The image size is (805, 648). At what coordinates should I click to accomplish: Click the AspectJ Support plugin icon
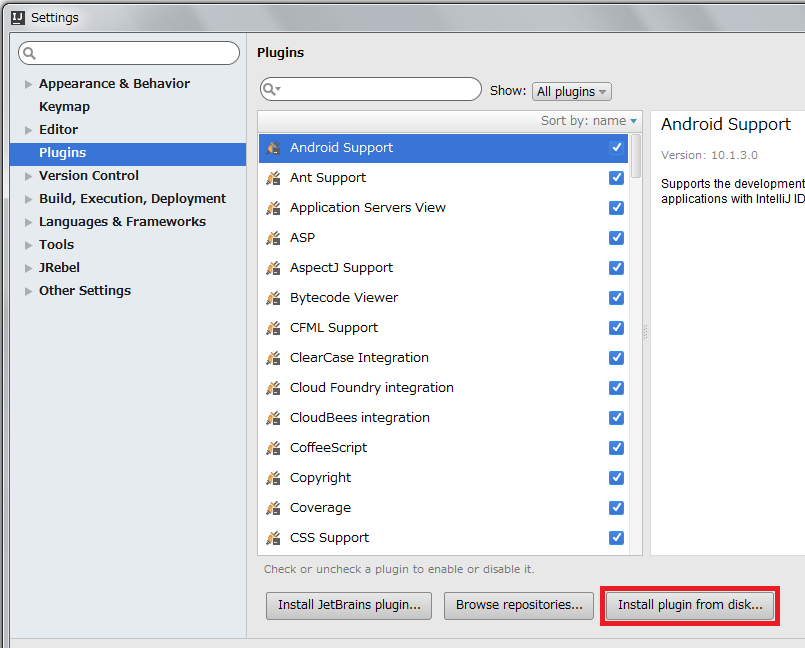click(x=273, y=268)
